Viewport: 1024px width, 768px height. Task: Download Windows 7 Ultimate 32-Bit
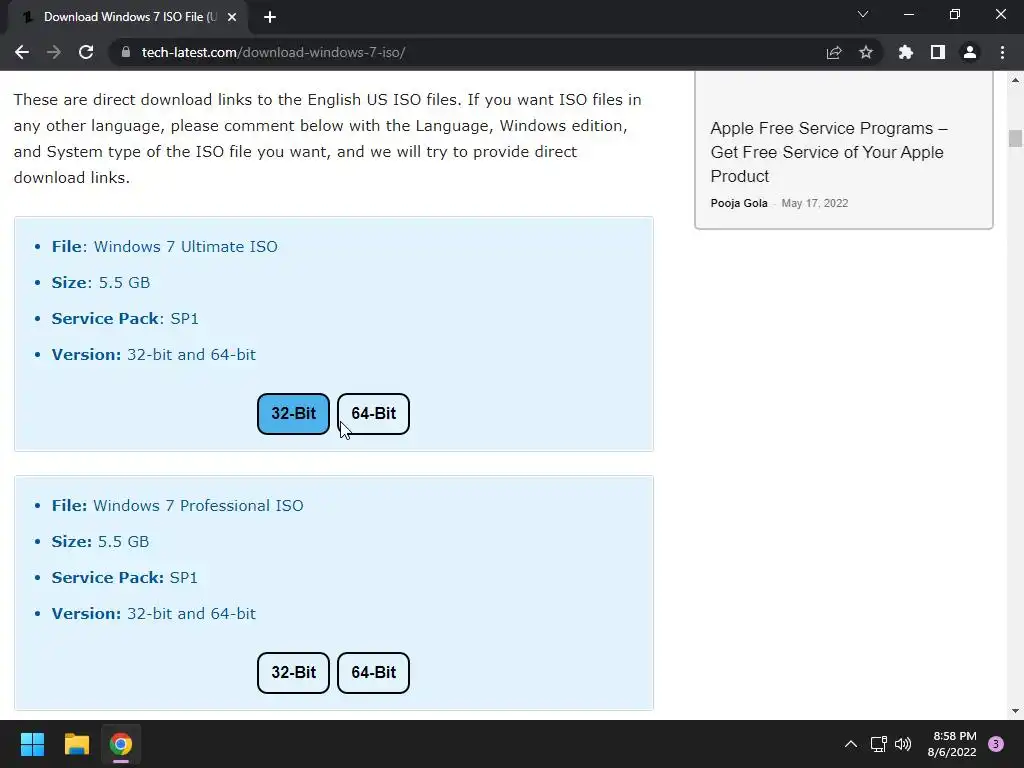(293, 413)
